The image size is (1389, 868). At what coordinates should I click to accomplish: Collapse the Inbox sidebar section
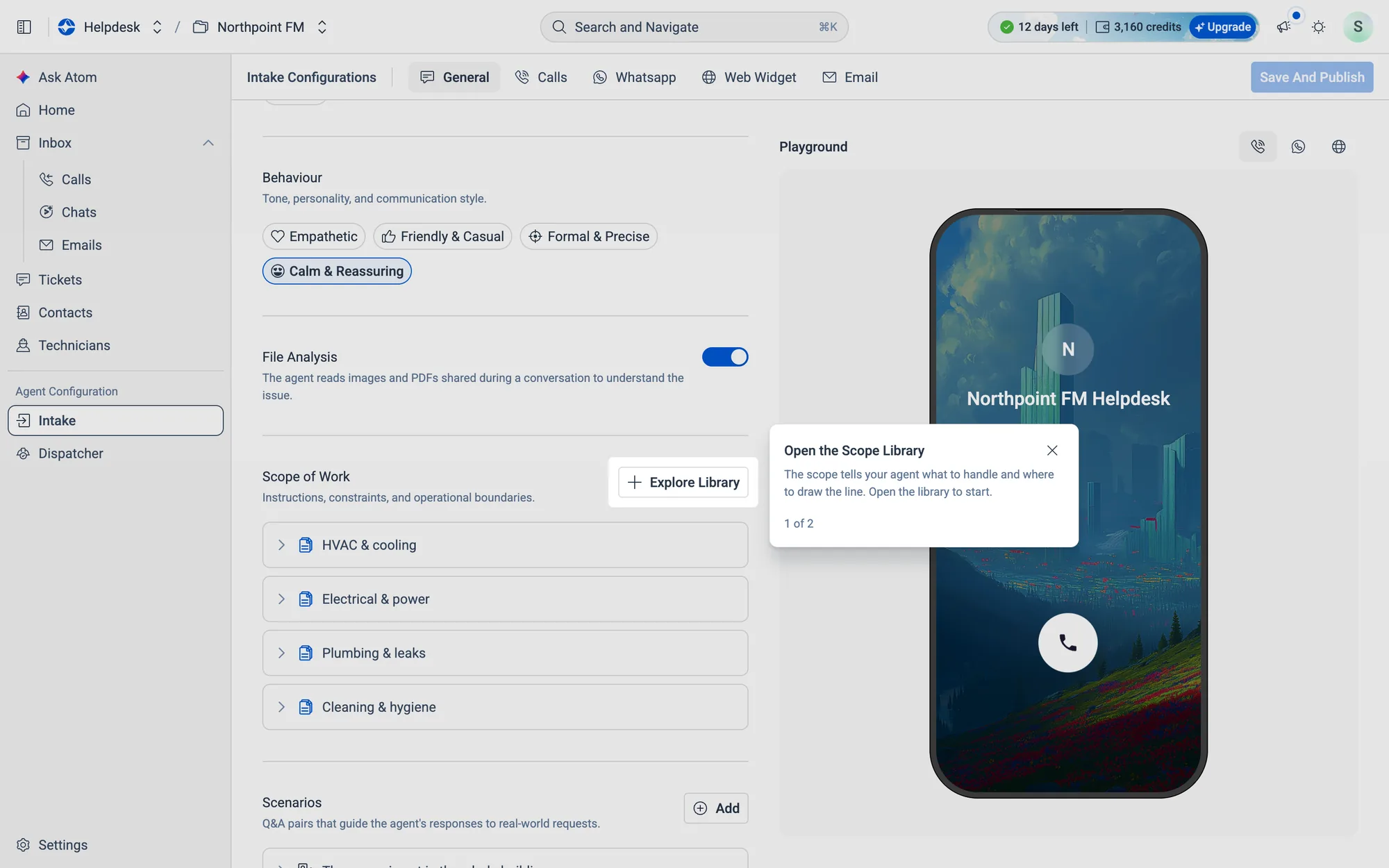point(208,143)
